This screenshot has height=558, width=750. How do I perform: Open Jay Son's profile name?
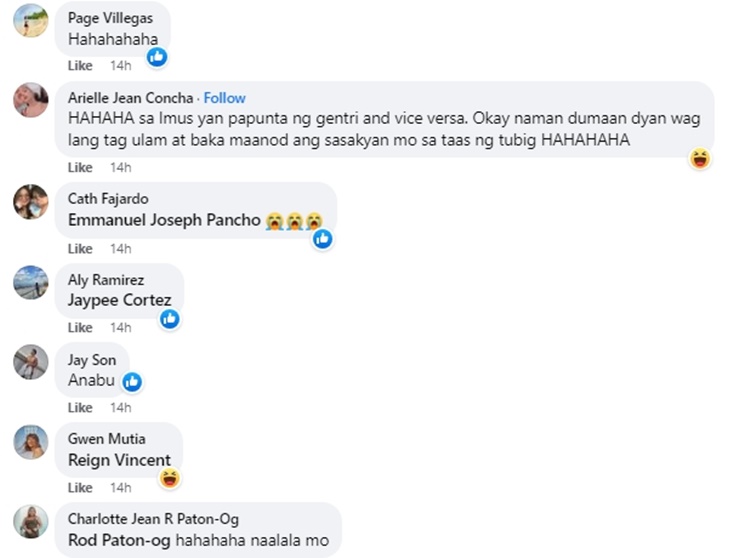[x=92, y=360]
